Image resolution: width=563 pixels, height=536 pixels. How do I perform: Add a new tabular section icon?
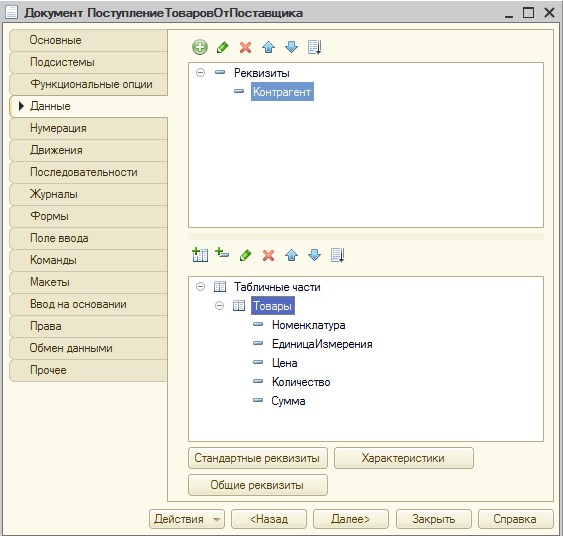pyautogui.click(x=200, y=255)
